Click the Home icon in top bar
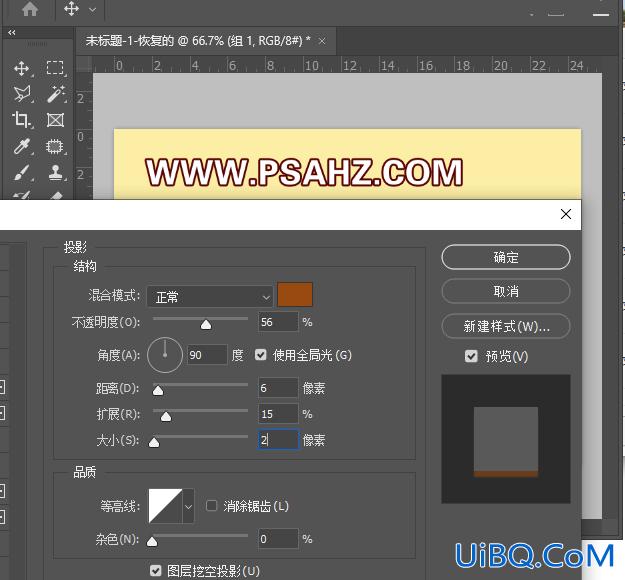 coord(30,9)
